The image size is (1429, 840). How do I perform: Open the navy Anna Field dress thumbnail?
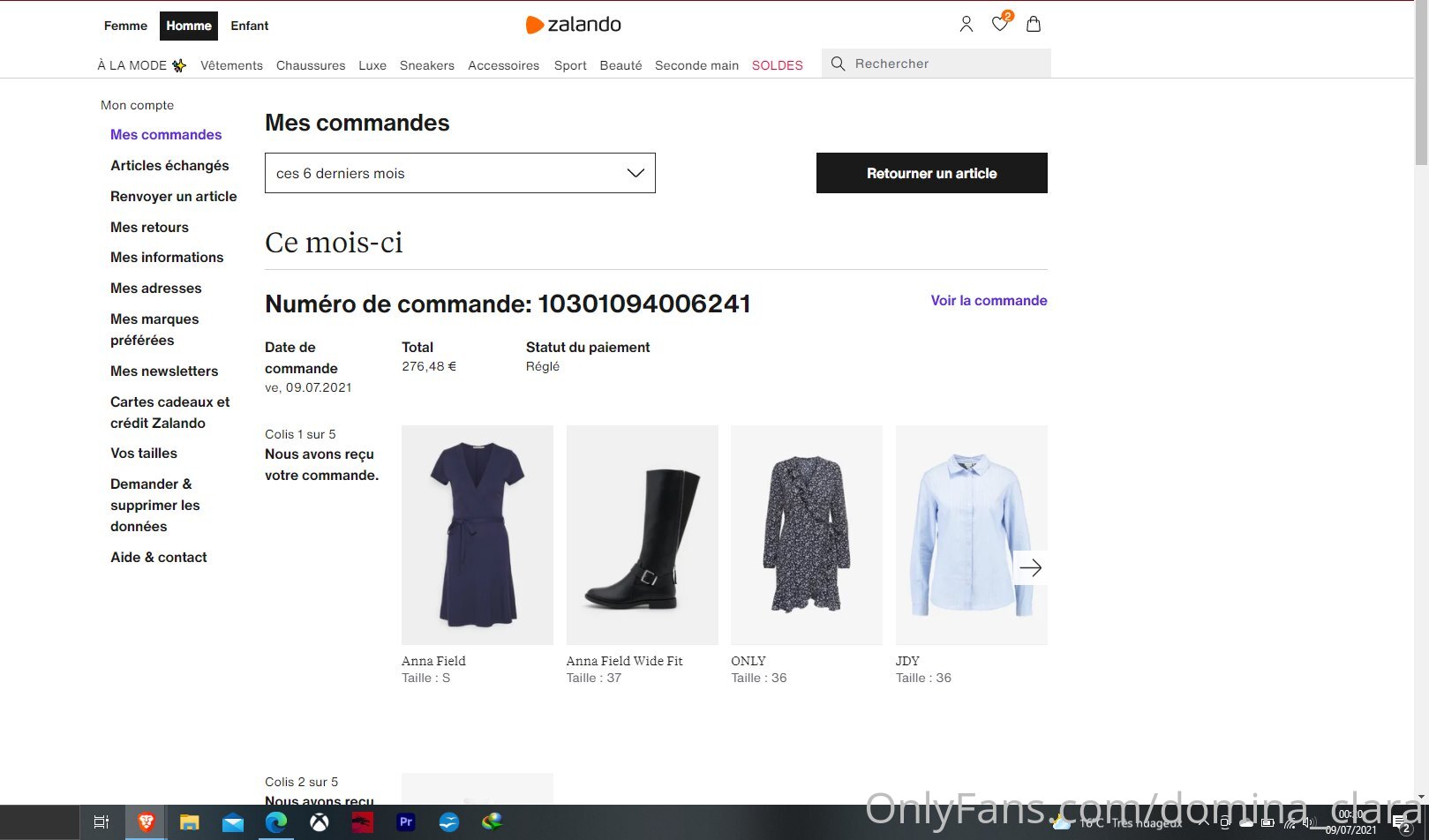click(x=478, y=535)
